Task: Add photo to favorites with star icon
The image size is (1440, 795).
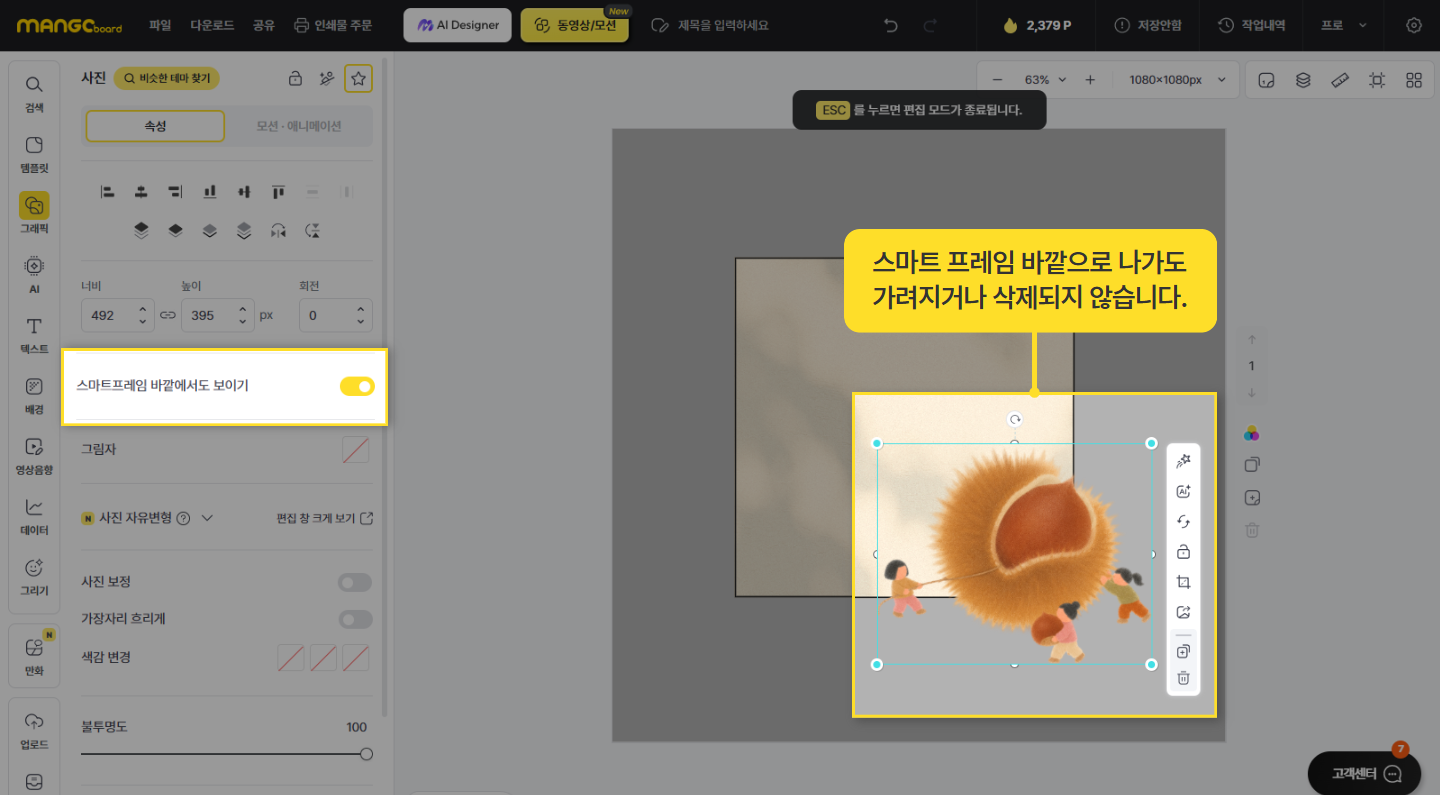Action: (358, 78)
